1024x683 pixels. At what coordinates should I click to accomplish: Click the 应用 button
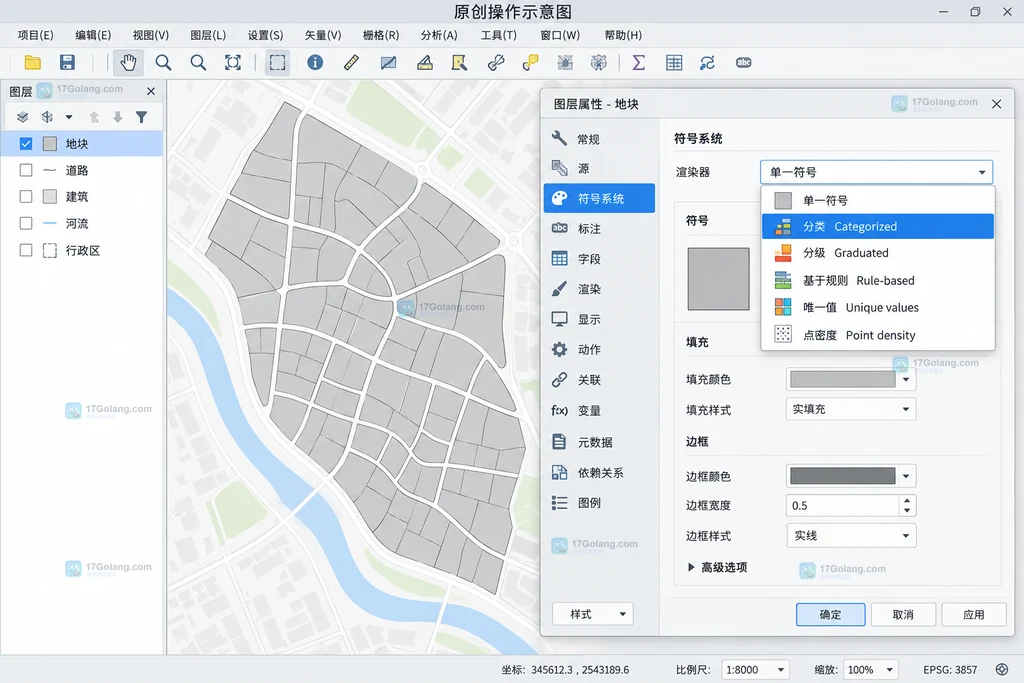(974, 614)
